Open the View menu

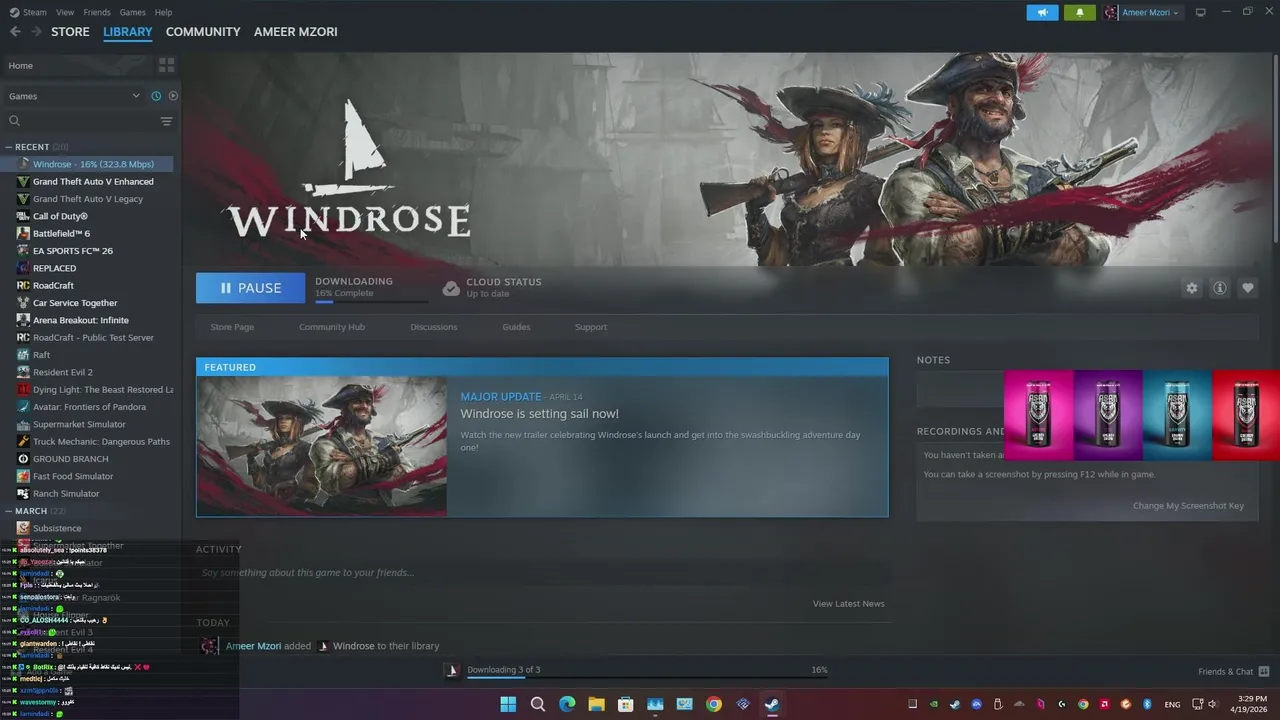(x=65, y=12)
